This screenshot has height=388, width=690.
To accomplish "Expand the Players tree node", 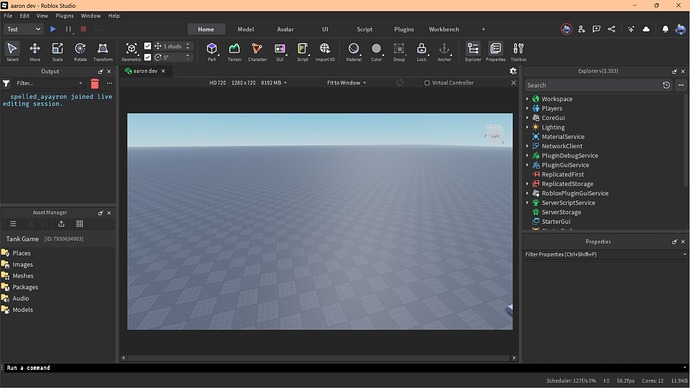I will pyautogui.click(x=527, y=108).
